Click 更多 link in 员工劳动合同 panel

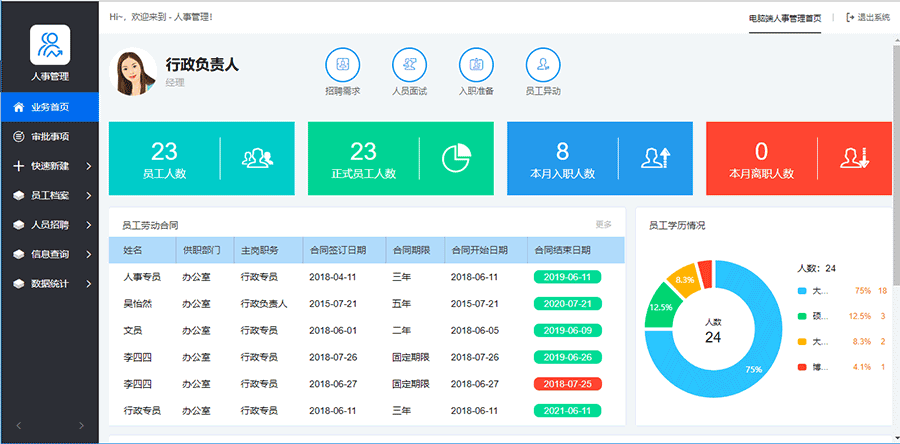(x=603, y=225)
